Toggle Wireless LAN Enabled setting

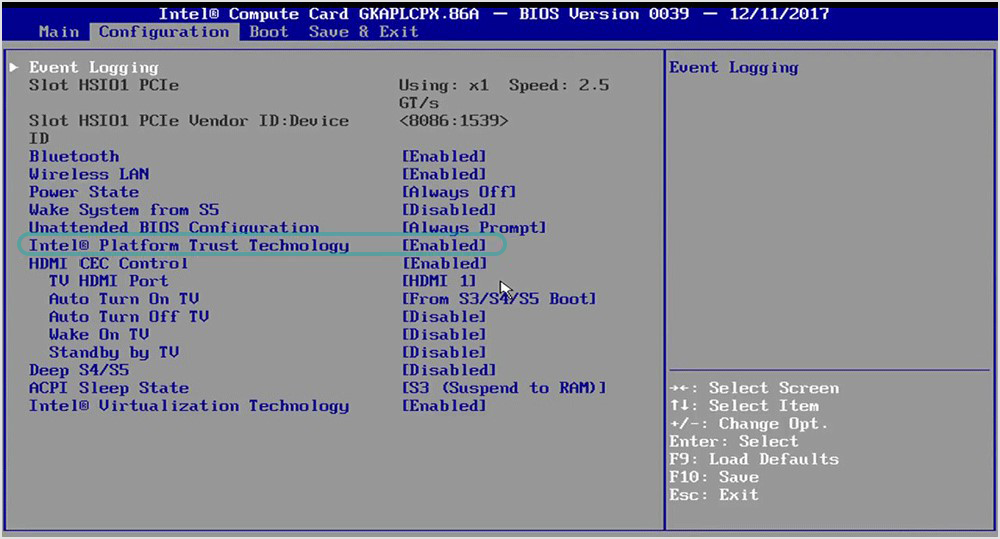443,175
